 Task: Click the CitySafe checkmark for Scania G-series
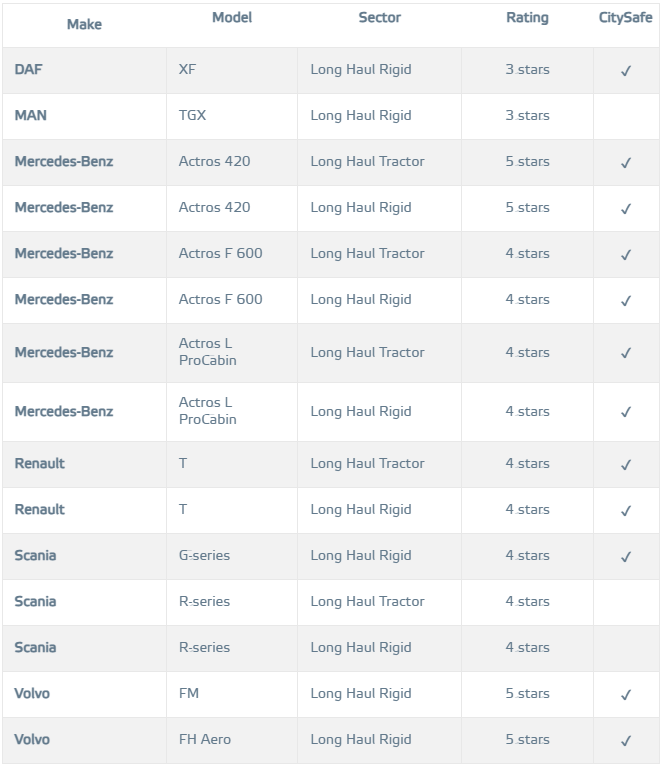pos(626,556)
